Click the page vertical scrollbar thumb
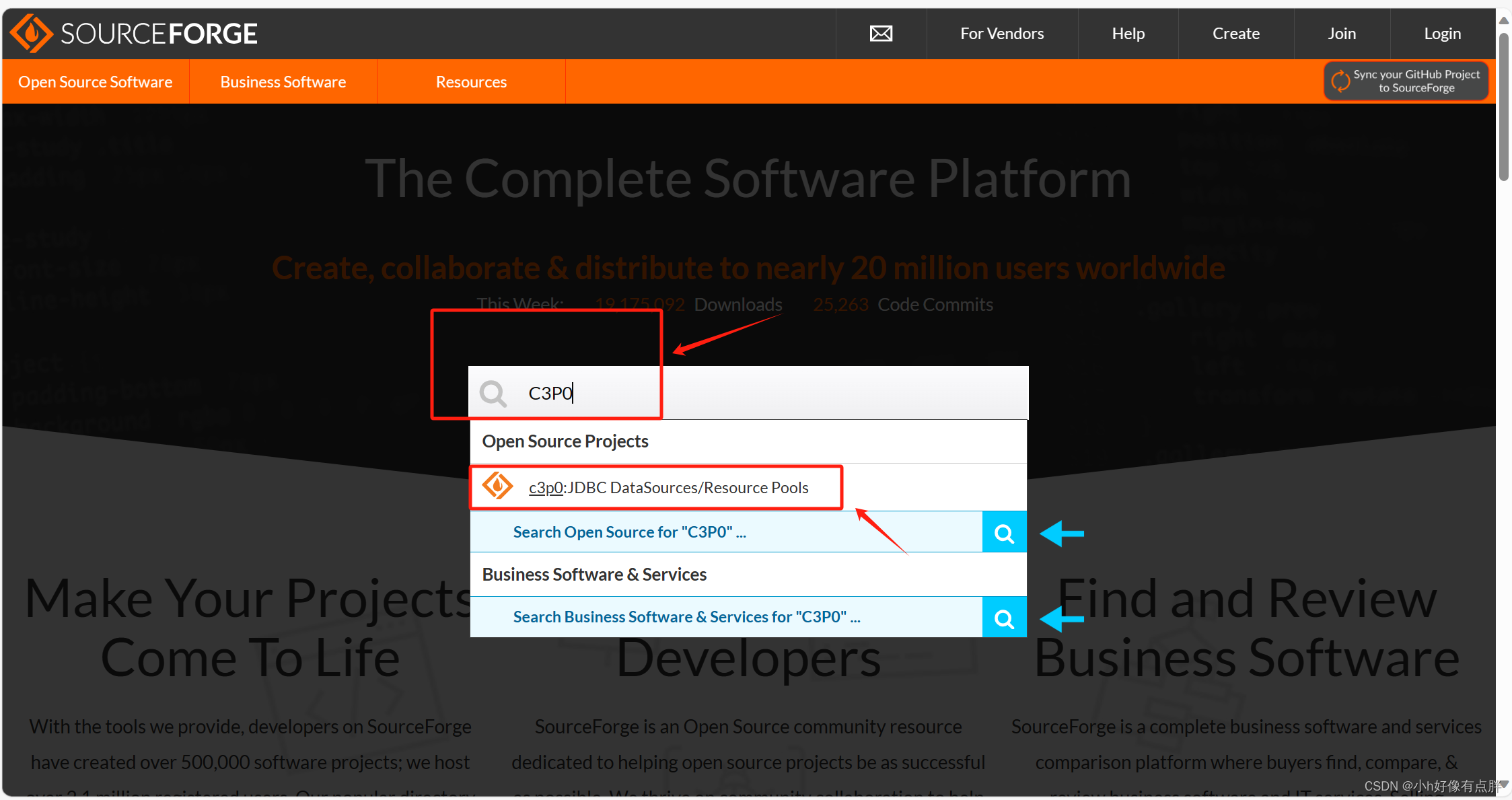1512x800 pixels. coord(1504,108)
